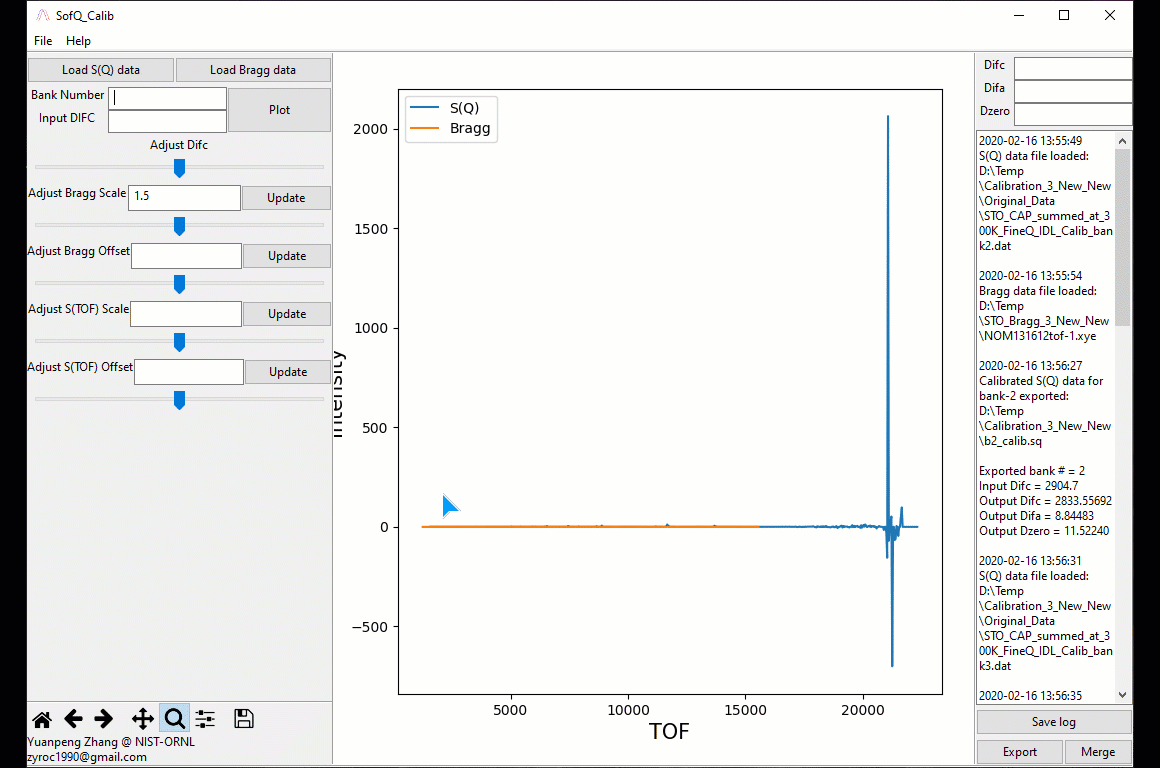The height and width of the screenshot is (768, 1160).
Task: Click the Home reset view icon
Action: coord(42,719)
